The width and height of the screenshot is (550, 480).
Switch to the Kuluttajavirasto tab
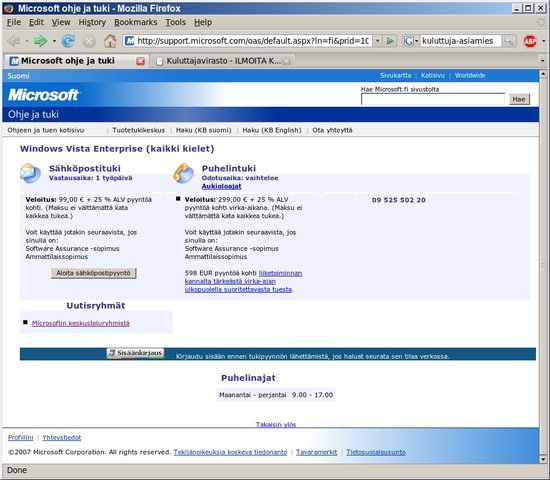click(222, 61)
